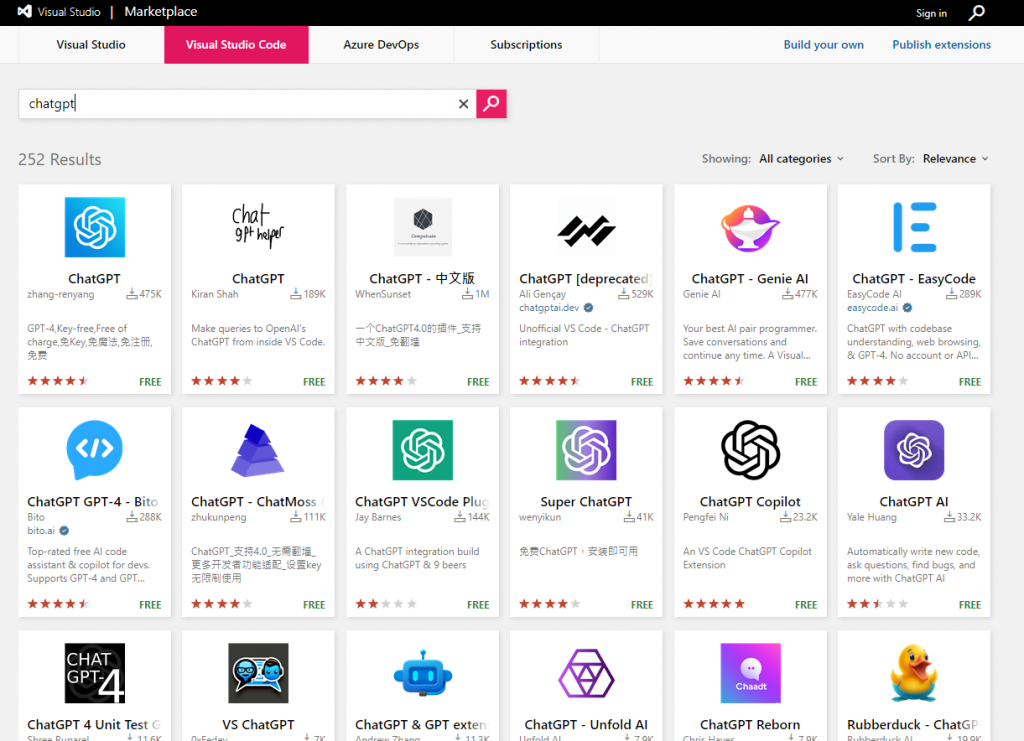1024x741 pixels.
Task: Click the ChatGPT Reborn title
Action: (x=750, y=725)
